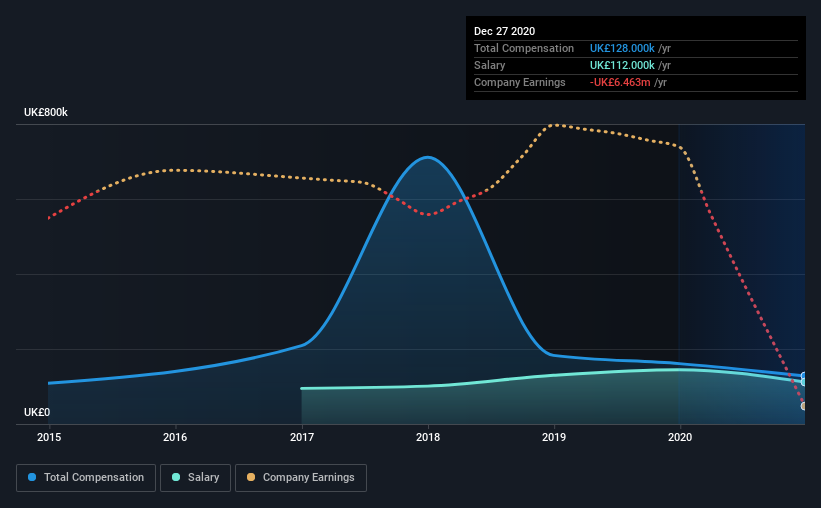Click the blue Total Compensation legend dot
Image resolution: width=821 pixels, height=508 pixels.
(32, 477)
